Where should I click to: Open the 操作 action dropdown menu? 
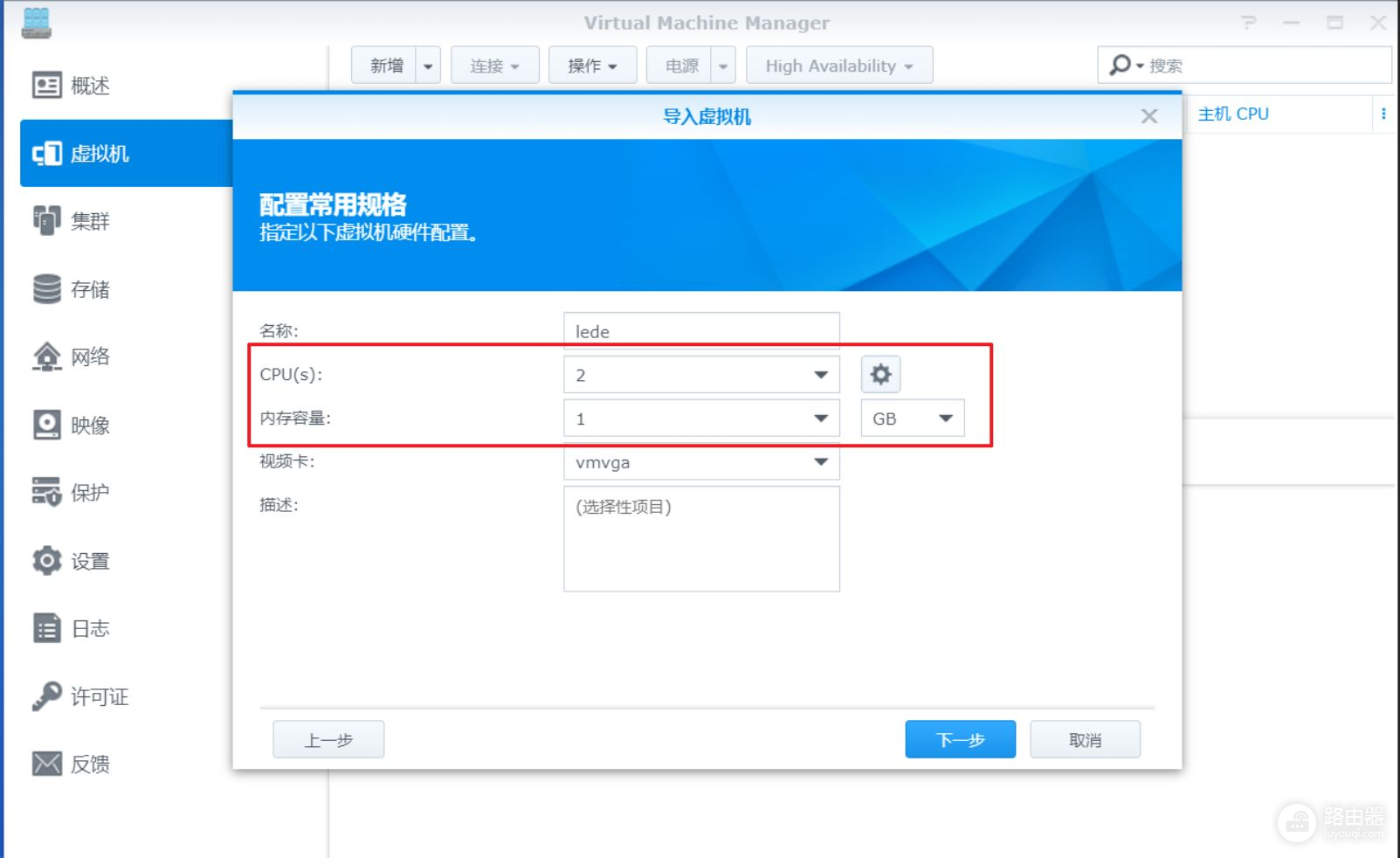[x=592, y=66]
